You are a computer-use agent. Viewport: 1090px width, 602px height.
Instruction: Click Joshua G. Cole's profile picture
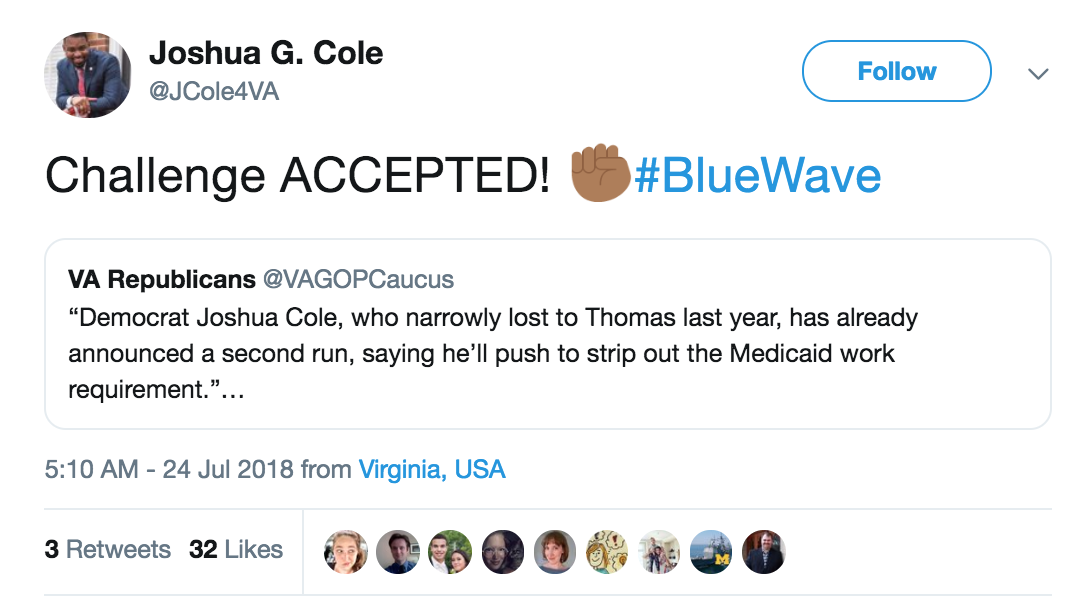[x=87, y=76]
